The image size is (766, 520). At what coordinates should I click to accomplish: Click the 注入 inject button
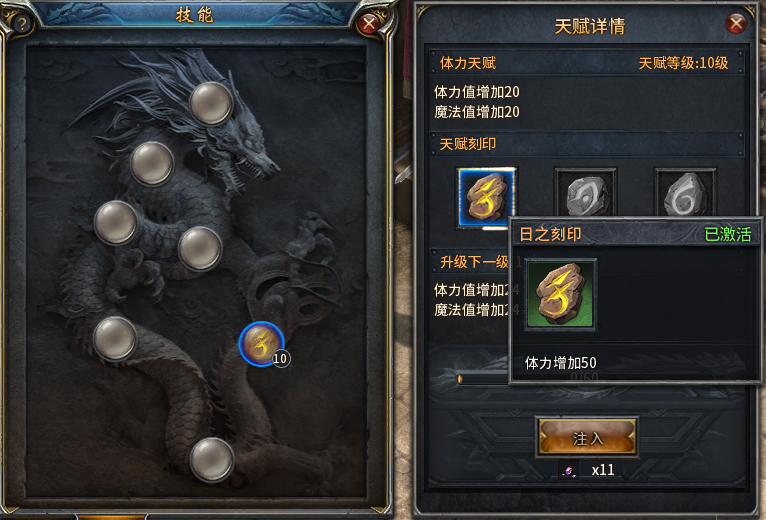point(587,437)
